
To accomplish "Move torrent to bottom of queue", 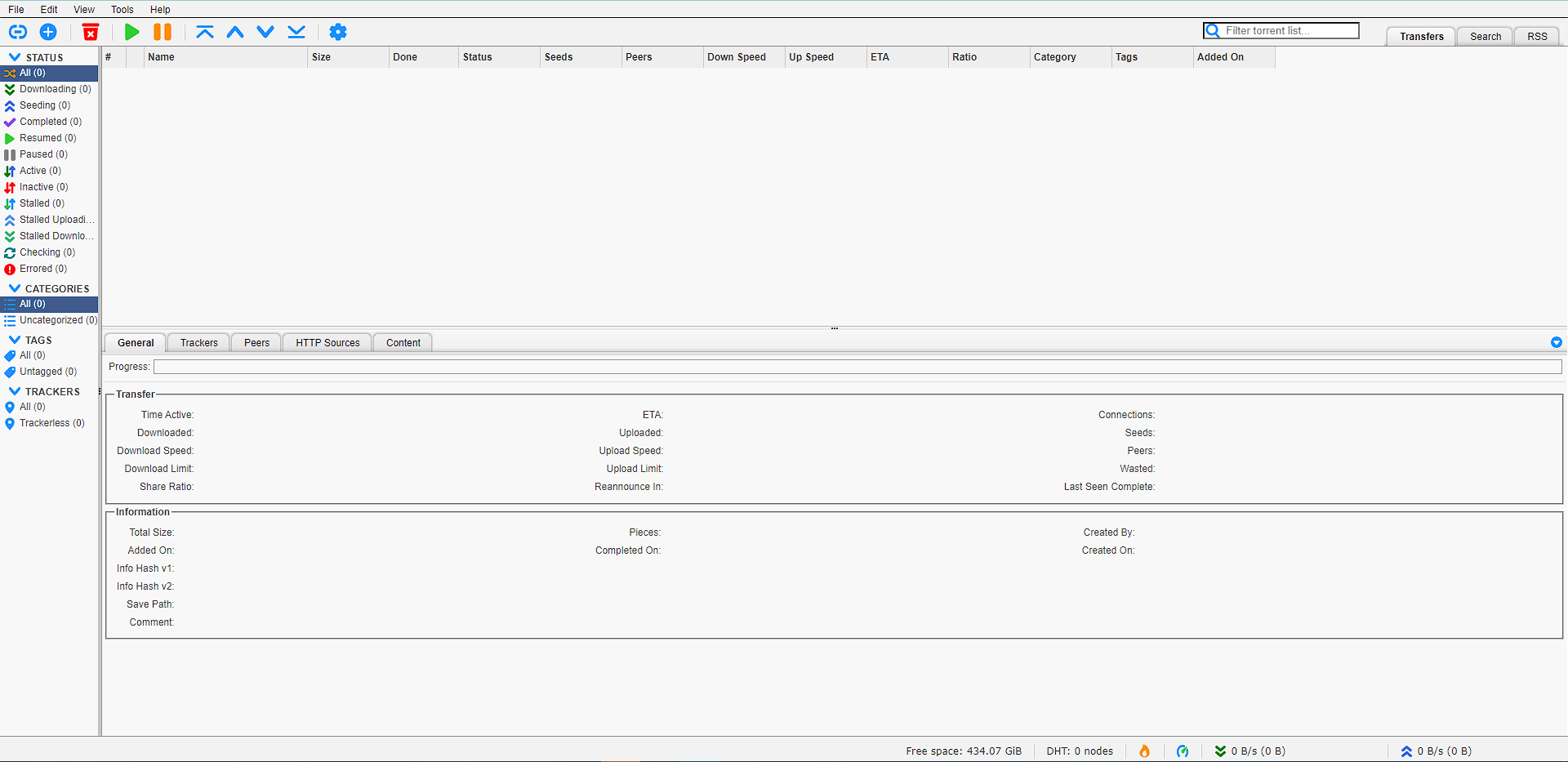I will (296, 32).
